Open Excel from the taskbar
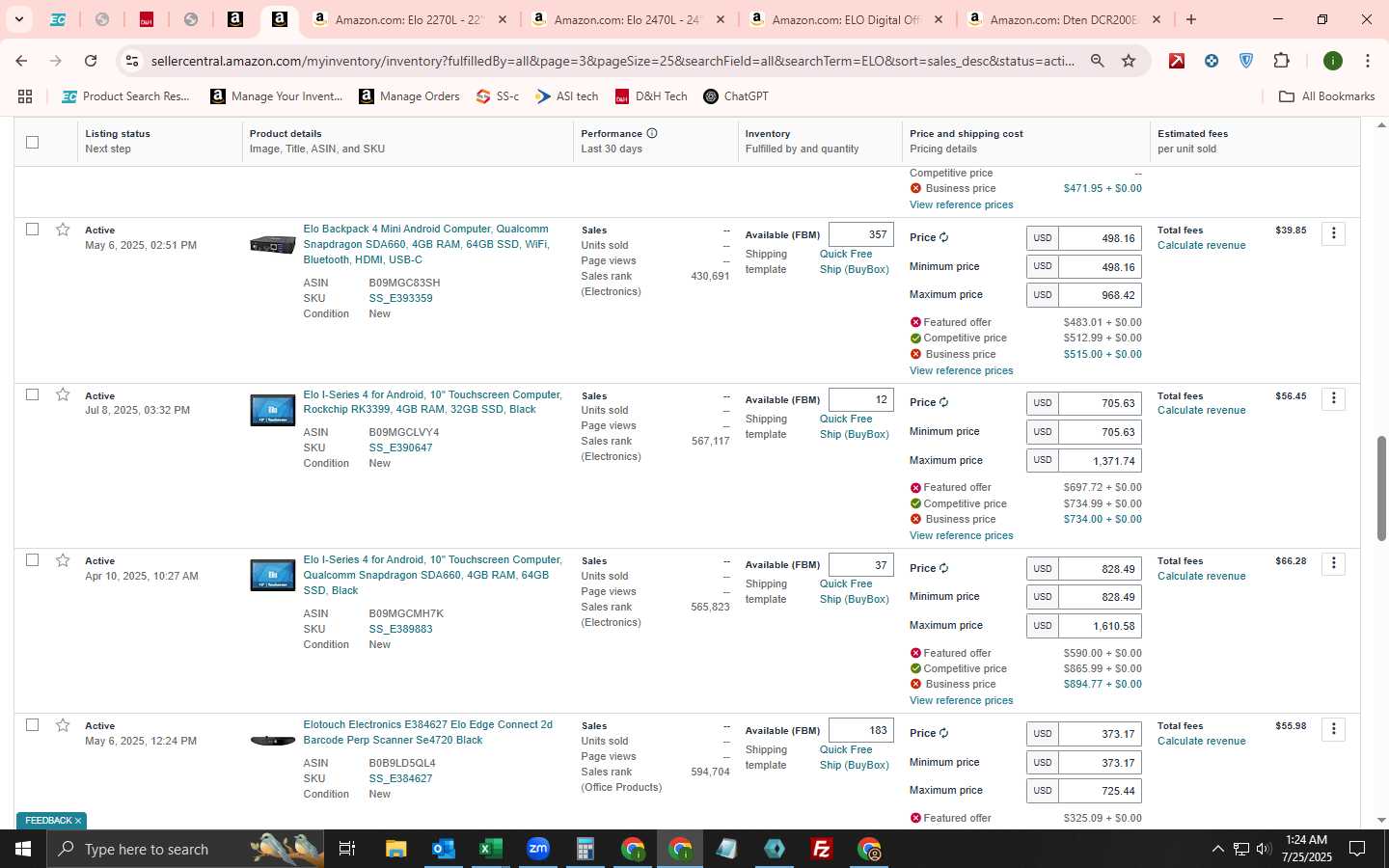Image resolution: width=1389 pixels, height=868 pixels. pyautogui.click(x=490, y=849)
